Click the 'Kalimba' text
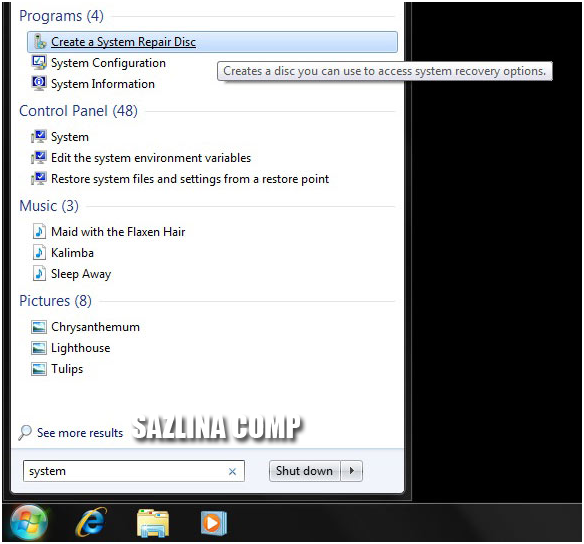The width and height of the screenshot is (584, 544). coord(72,253)
